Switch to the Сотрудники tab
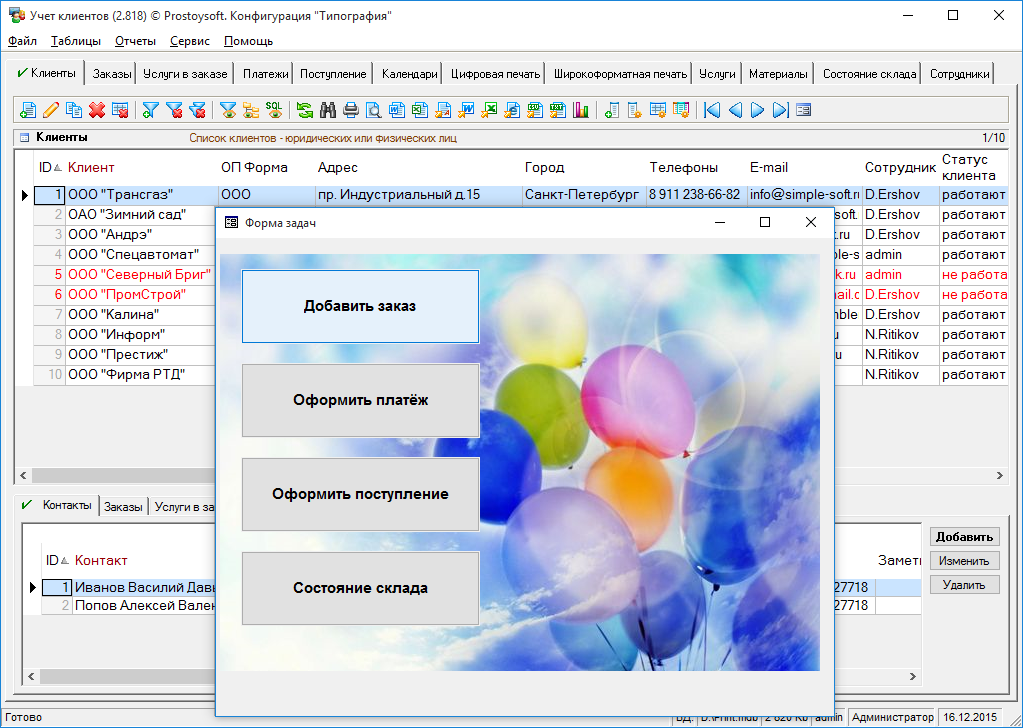 pyautogui.click(x=960, y=74)
